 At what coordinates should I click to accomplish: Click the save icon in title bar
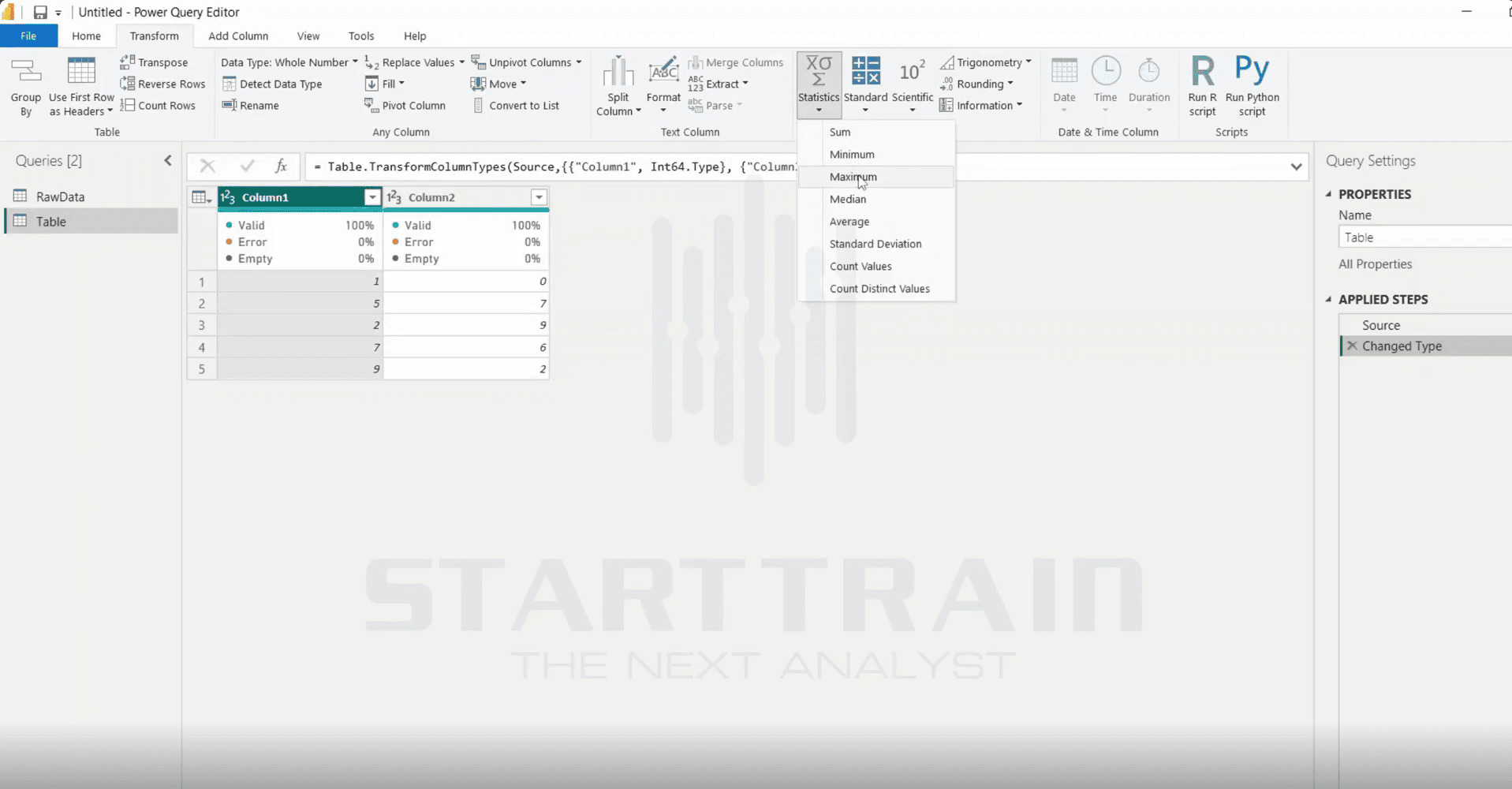[40, 12]
